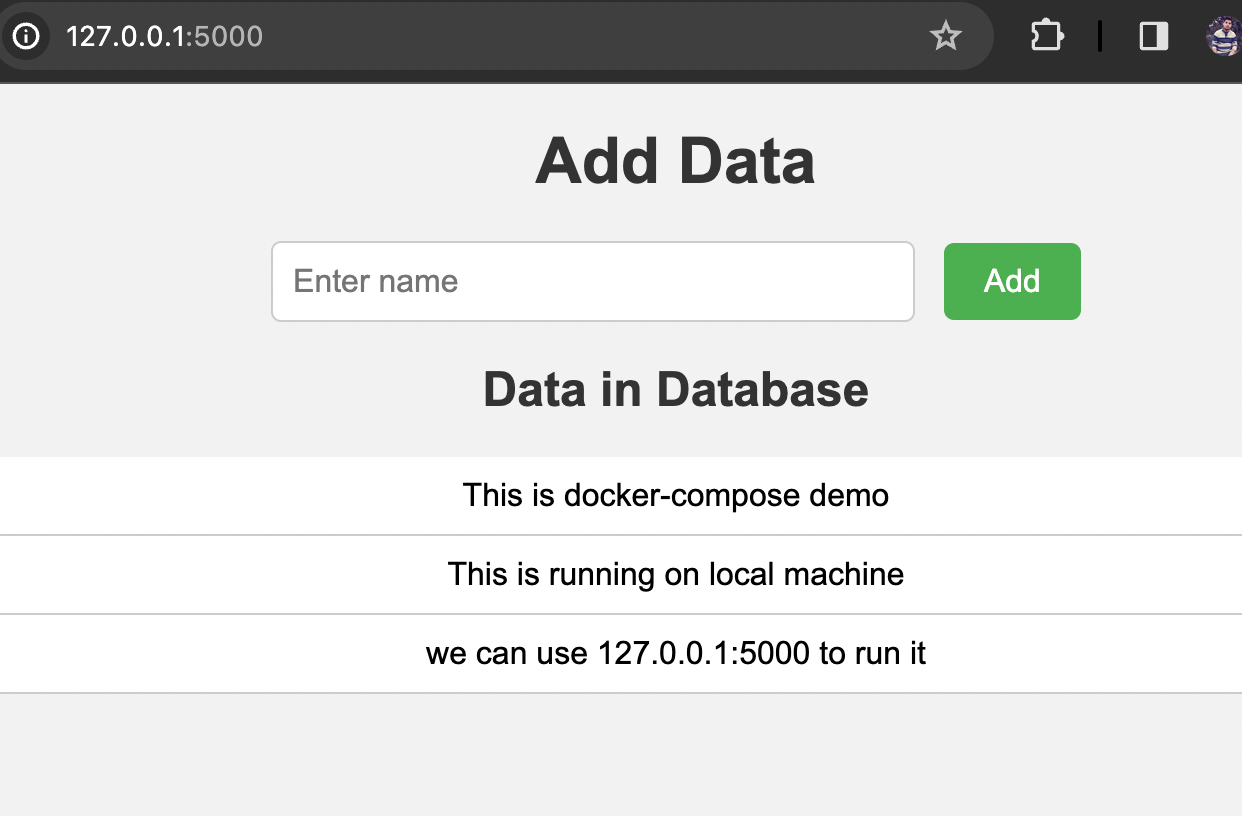The image size is (1242, 816).
Task: Click blank address bar space left of star
Action: coord(600,37)
